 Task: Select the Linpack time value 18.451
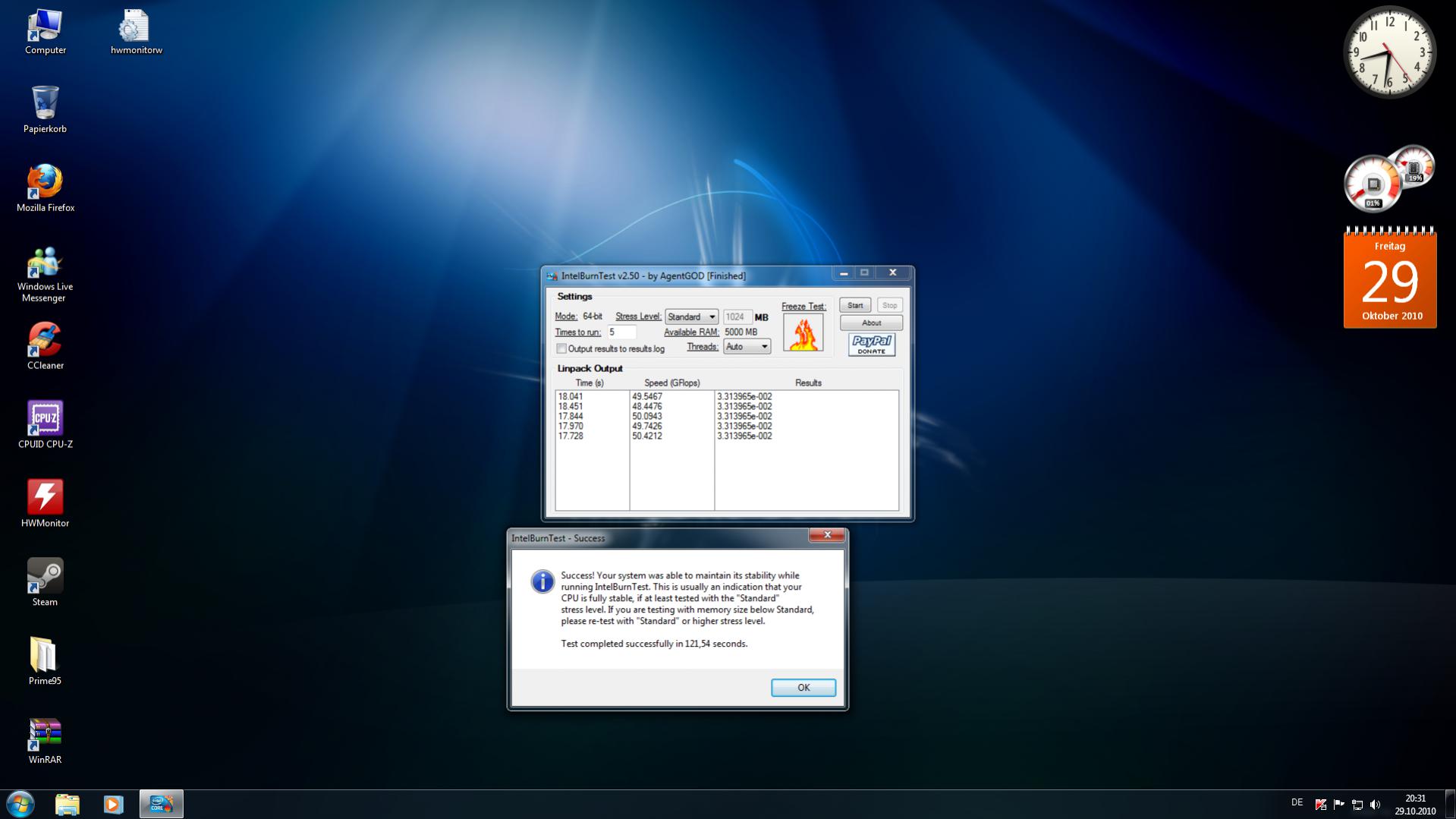571,407
